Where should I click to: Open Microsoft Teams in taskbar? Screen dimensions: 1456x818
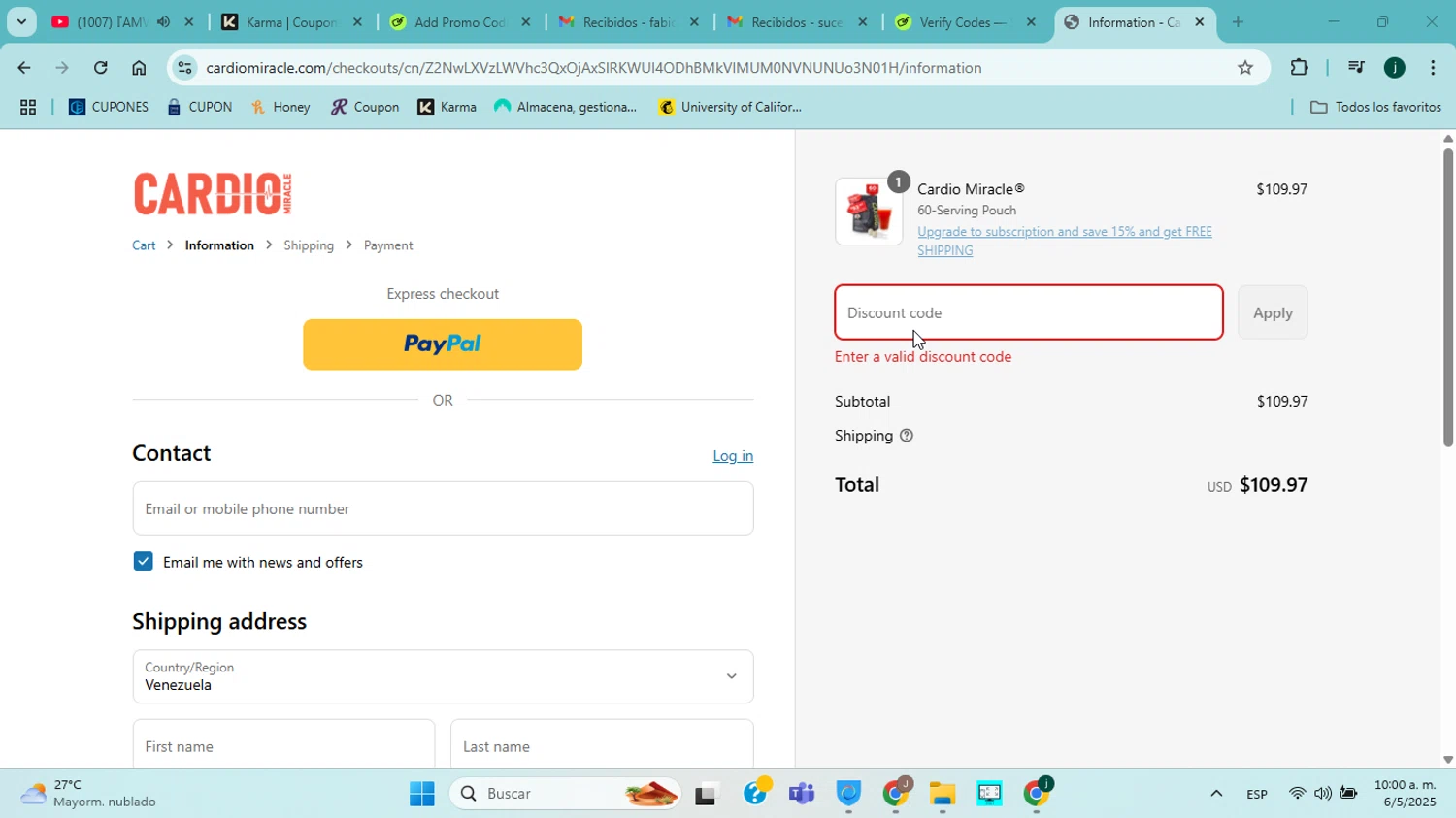coord(802,795)
